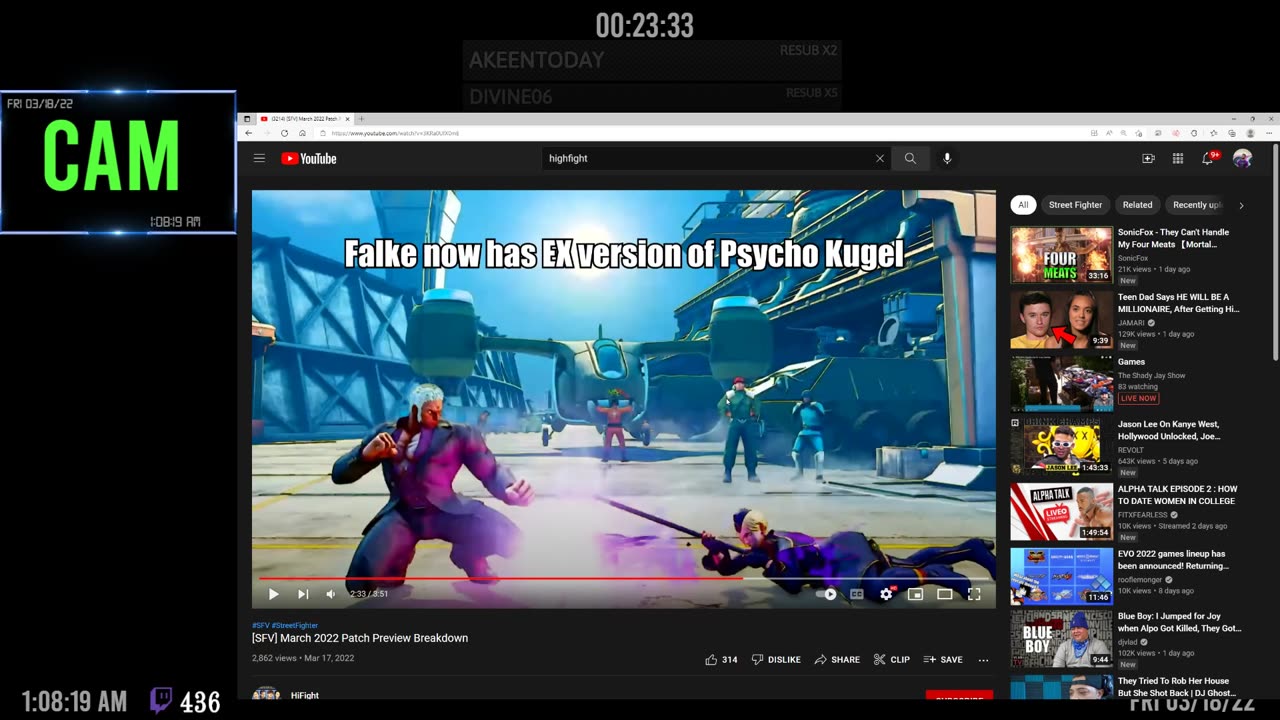
Task: Click the EVO 2022 video thumbnail
Action: pos(1061,576)
